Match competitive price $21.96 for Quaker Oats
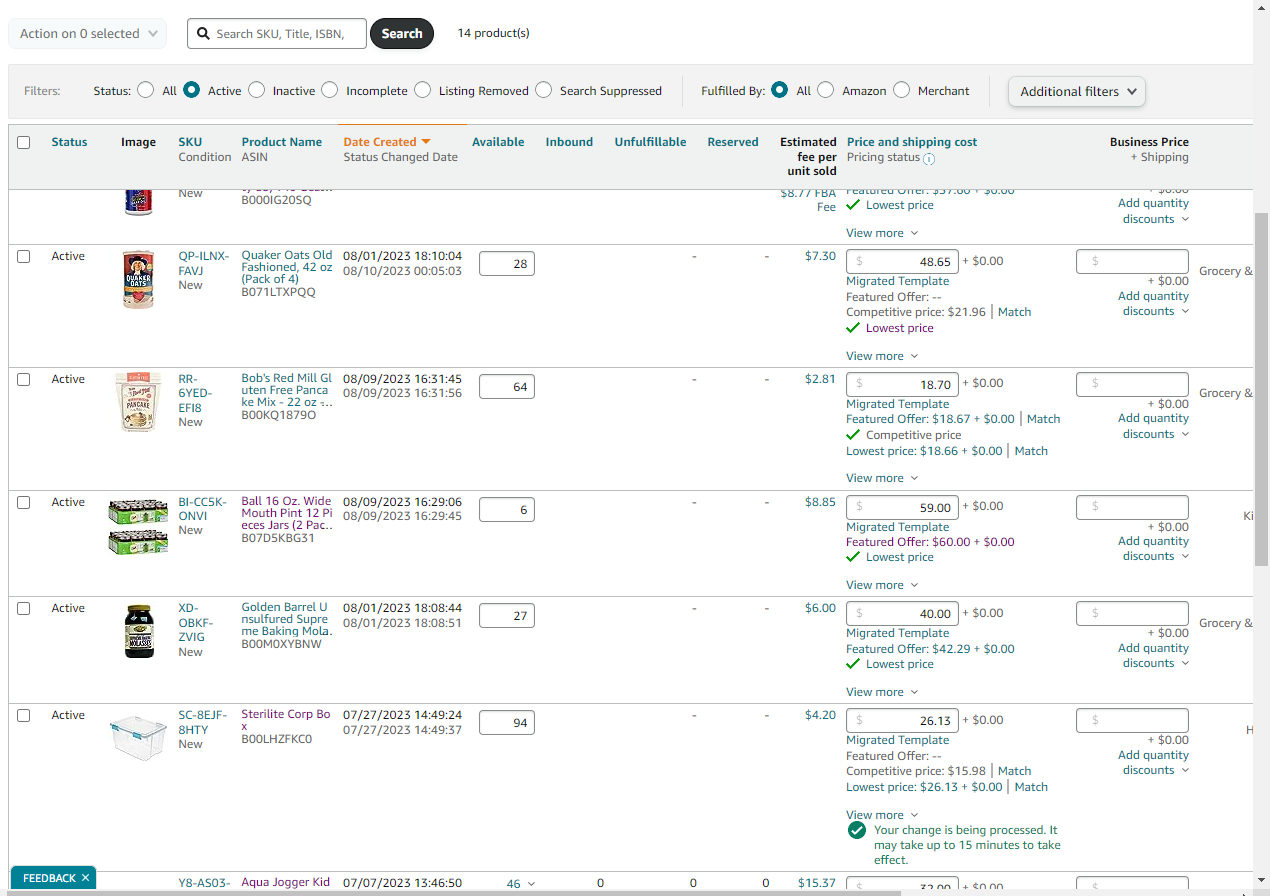Image resolution: width=1270 pixels, height=896 pixels. click(x=1014, y=312)
